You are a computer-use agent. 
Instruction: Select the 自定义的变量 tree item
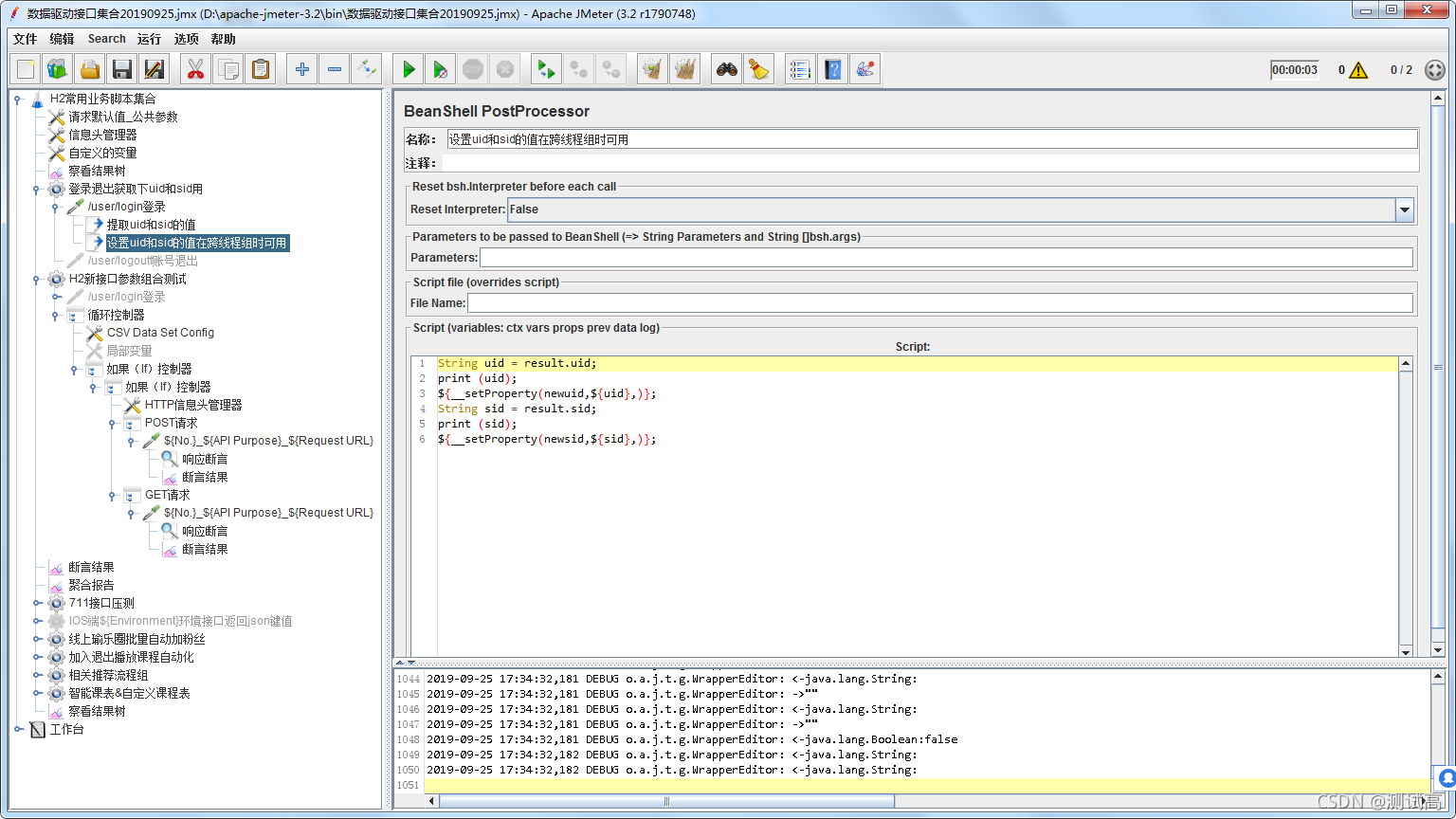point(102,153)
